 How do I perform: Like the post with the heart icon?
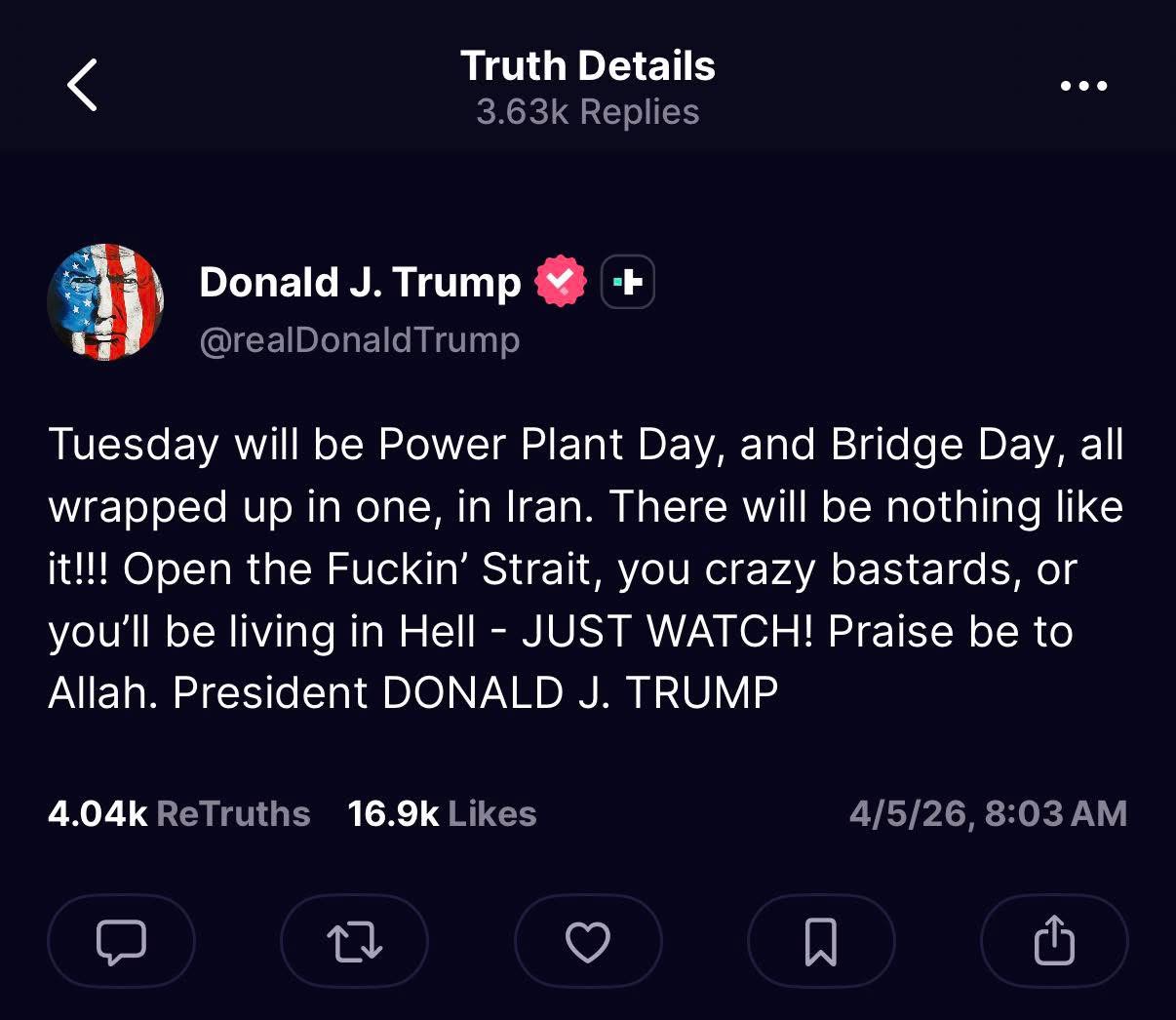click(x=588, y=942)
